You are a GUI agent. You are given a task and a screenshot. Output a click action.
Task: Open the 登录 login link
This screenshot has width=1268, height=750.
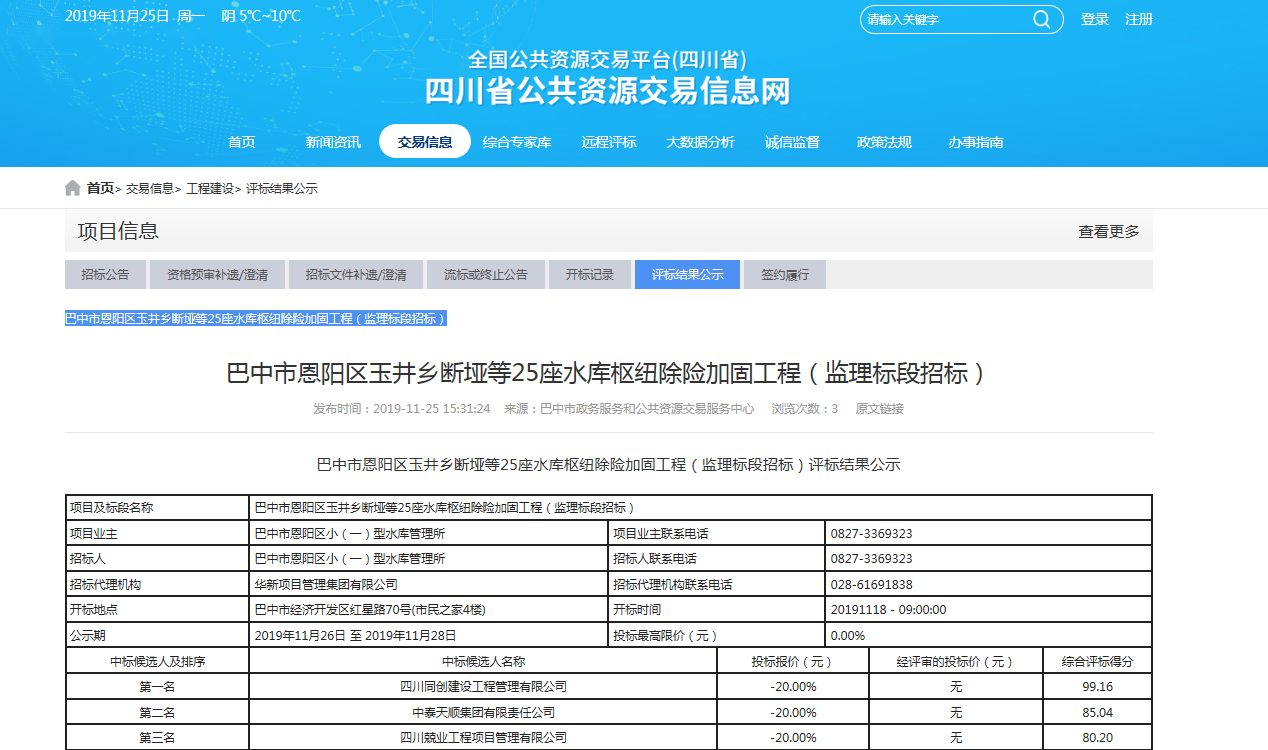[x=1095, y=20]
